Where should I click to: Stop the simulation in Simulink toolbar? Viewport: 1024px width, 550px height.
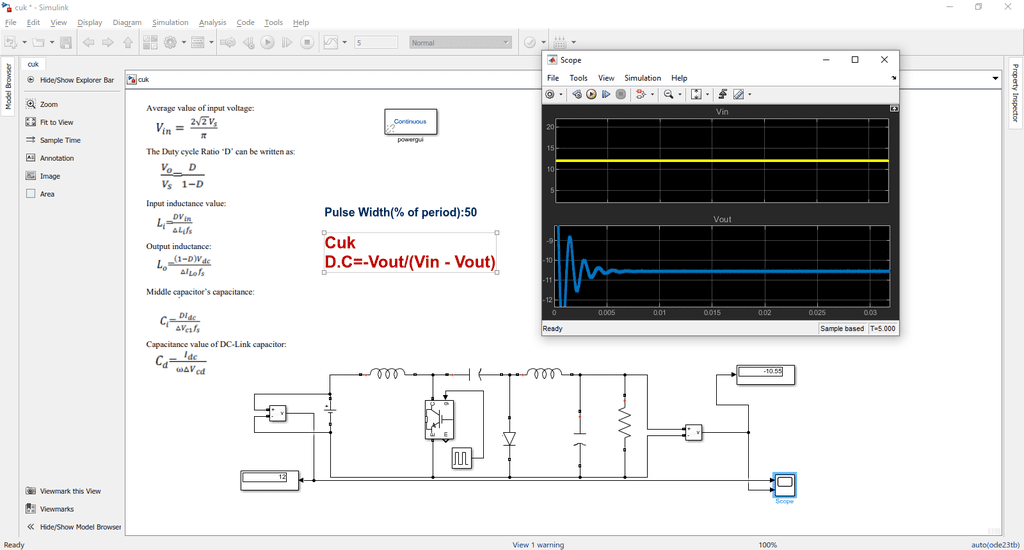(307, 42)
